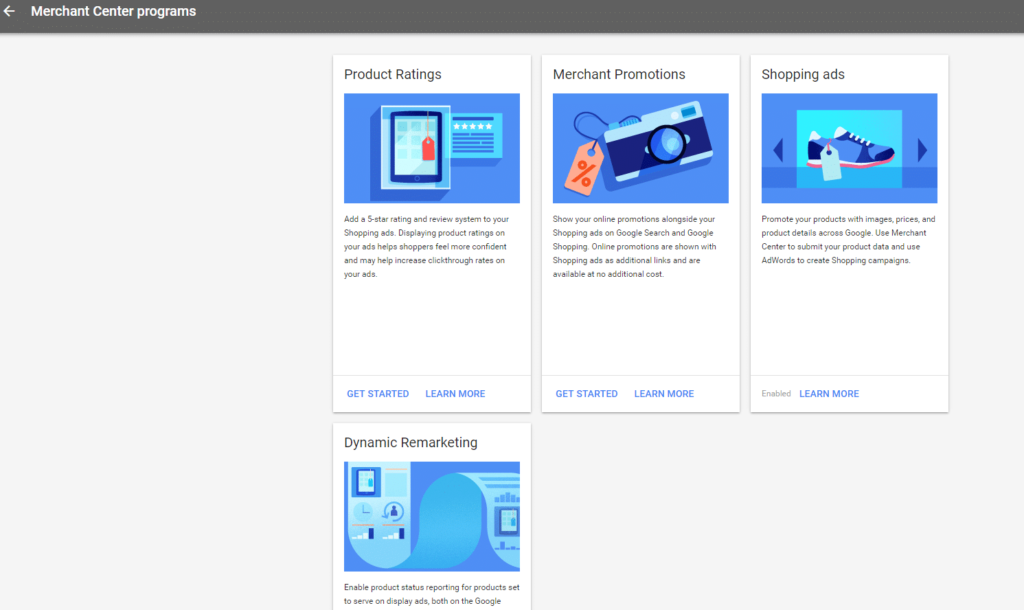Click the five-star rating graphic in Product Ratings

click(x=472, y=127)
